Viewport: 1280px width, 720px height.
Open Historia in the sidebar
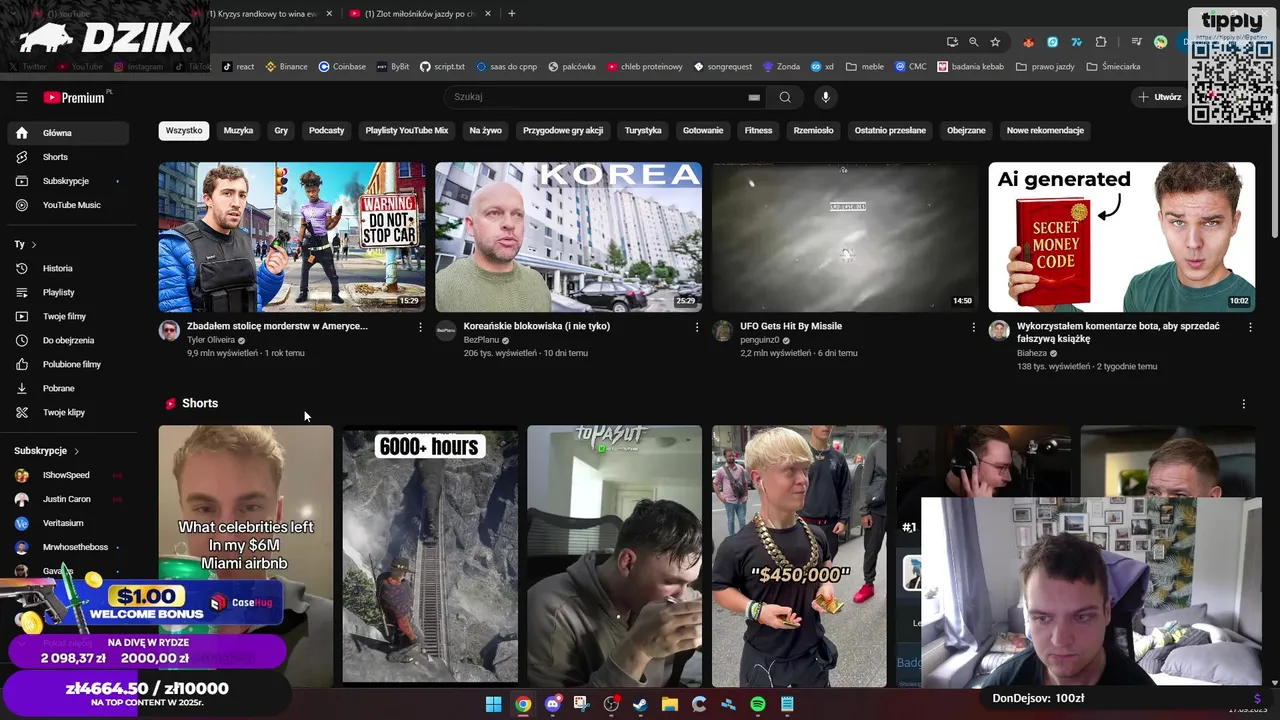click(68, 268)
